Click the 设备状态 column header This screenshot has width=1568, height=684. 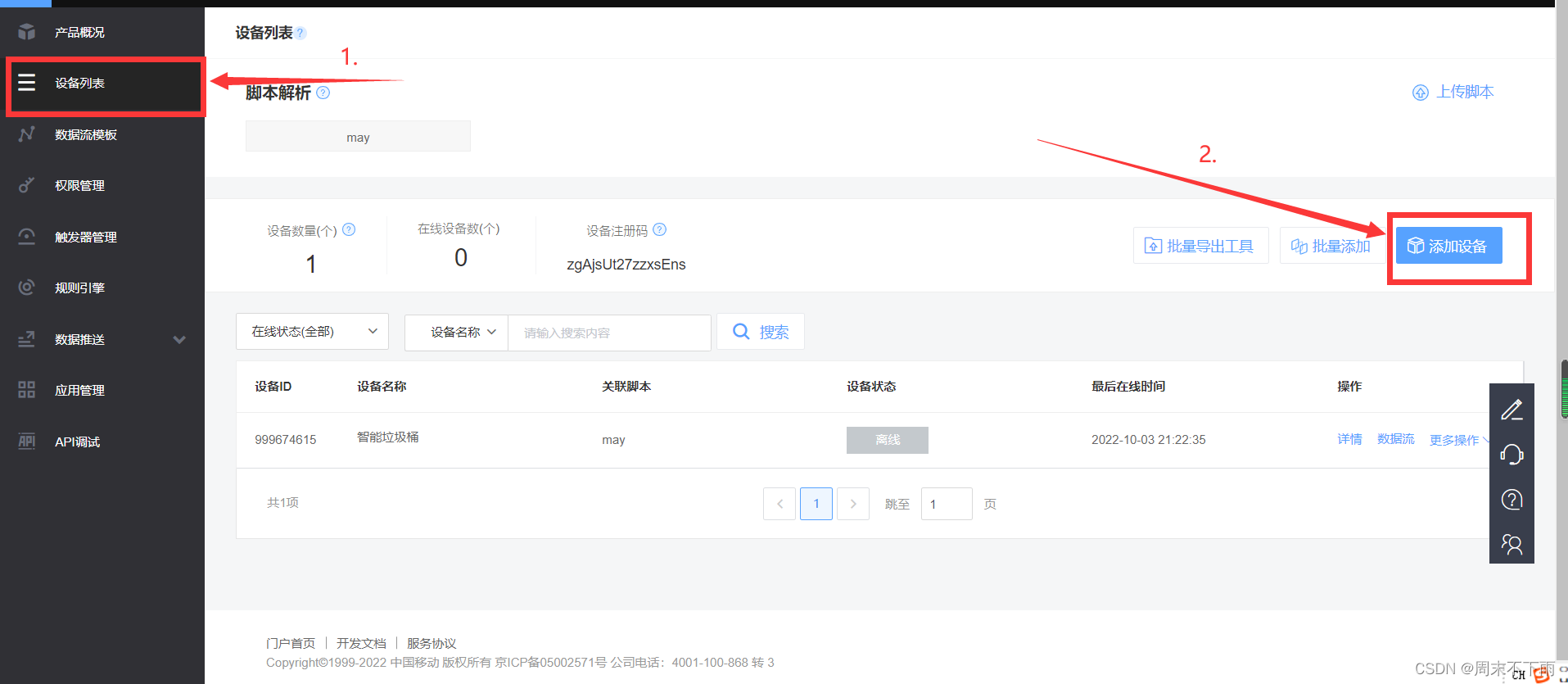click(871, 387)
